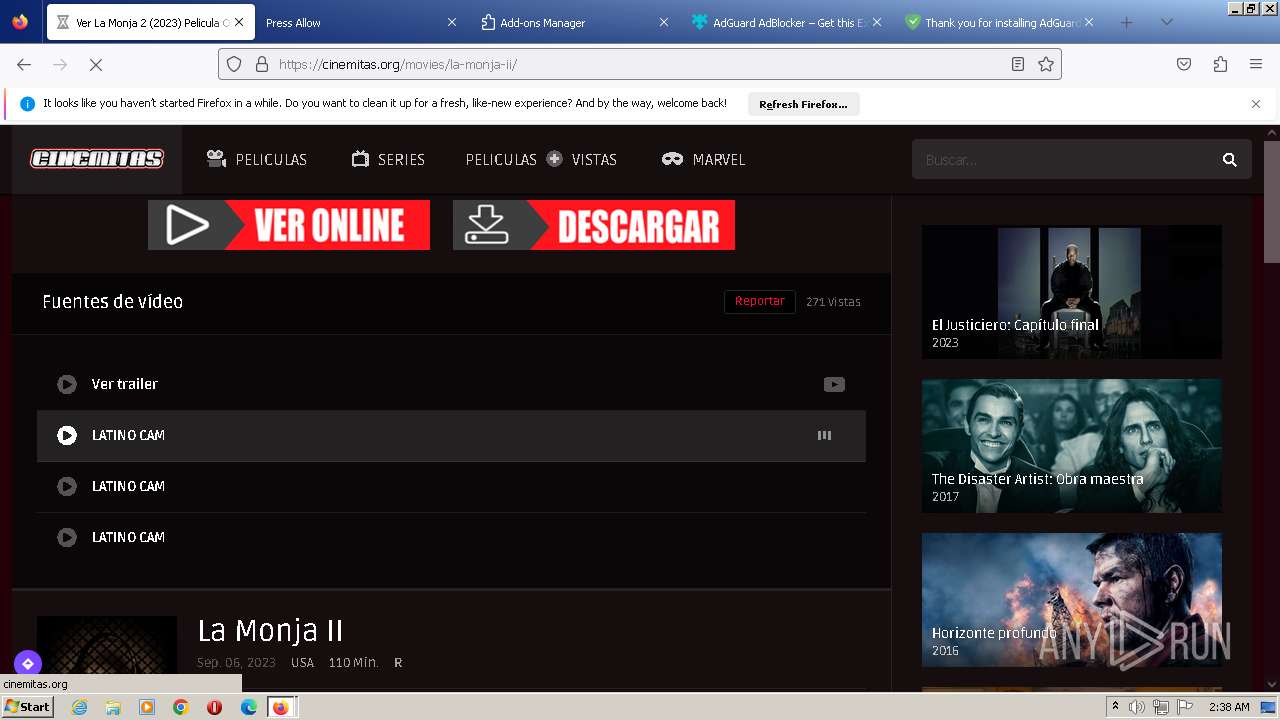Open the Firefox application menu

tap(1256, 64)
